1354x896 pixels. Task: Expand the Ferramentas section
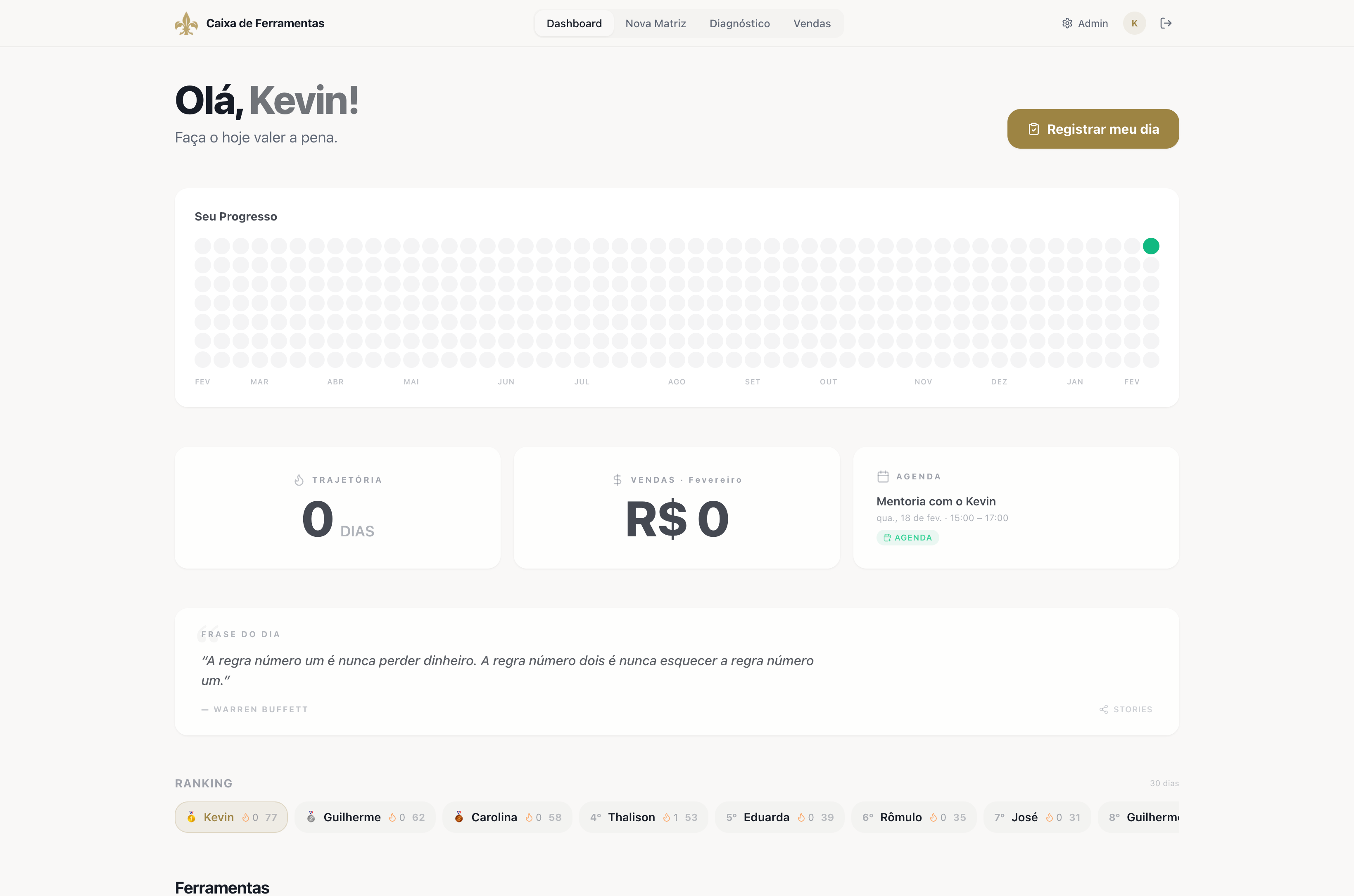(222, 887)
